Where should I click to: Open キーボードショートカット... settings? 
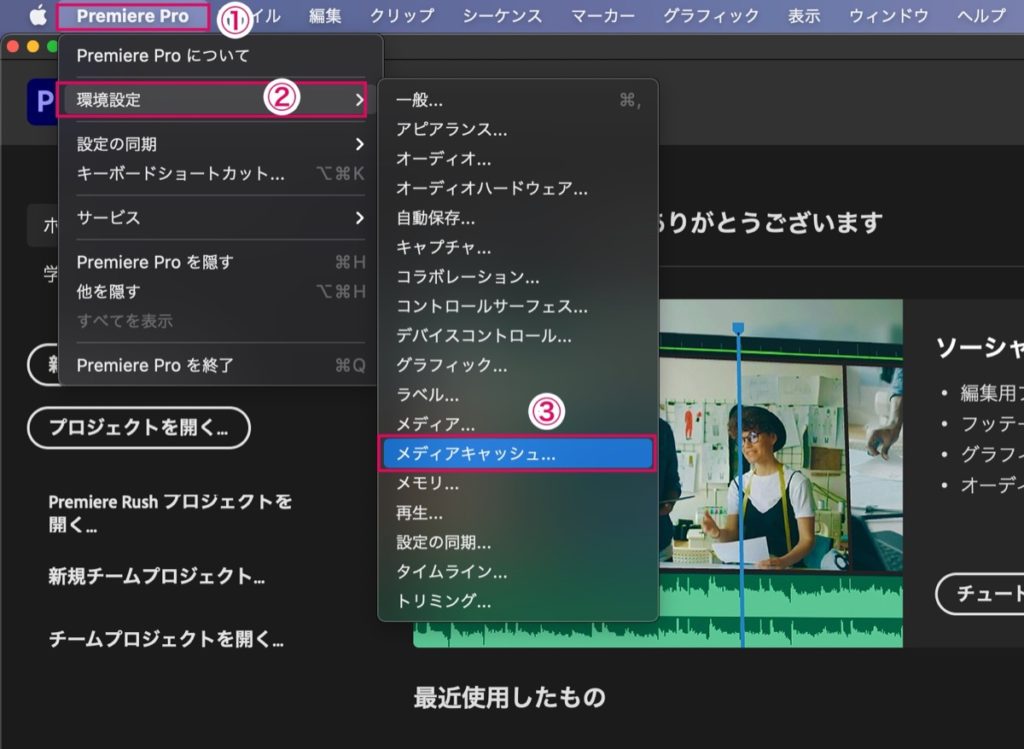(219, 173)
